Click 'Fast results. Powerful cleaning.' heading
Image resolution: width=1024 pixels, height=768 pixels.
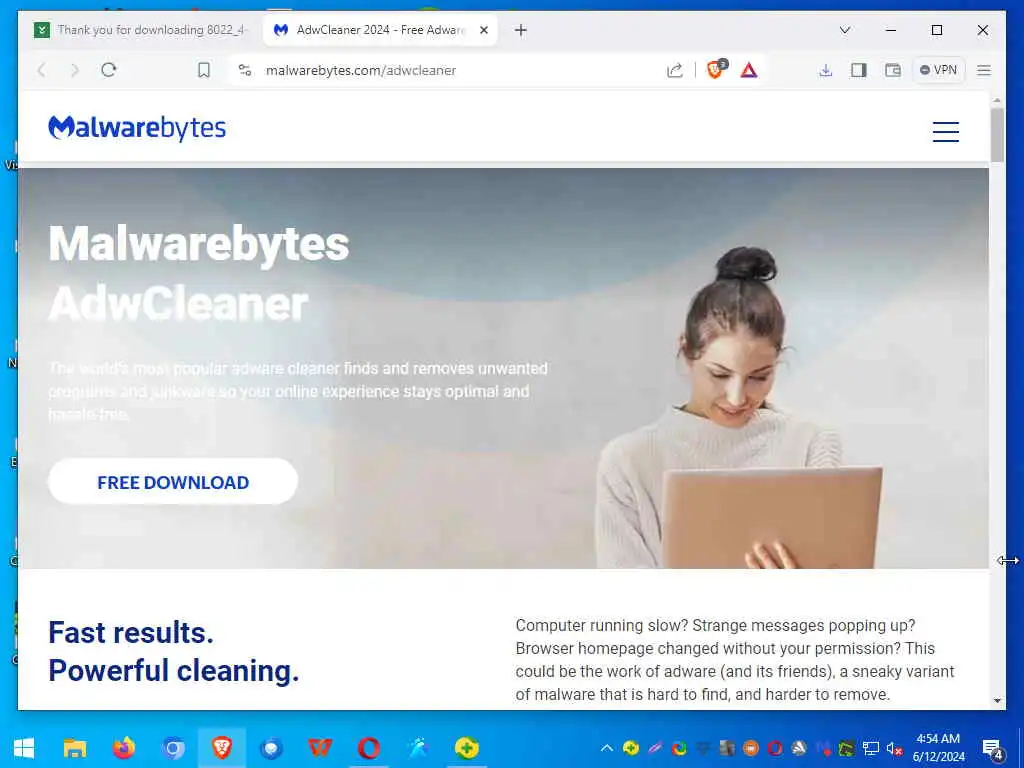pos(174,651)
